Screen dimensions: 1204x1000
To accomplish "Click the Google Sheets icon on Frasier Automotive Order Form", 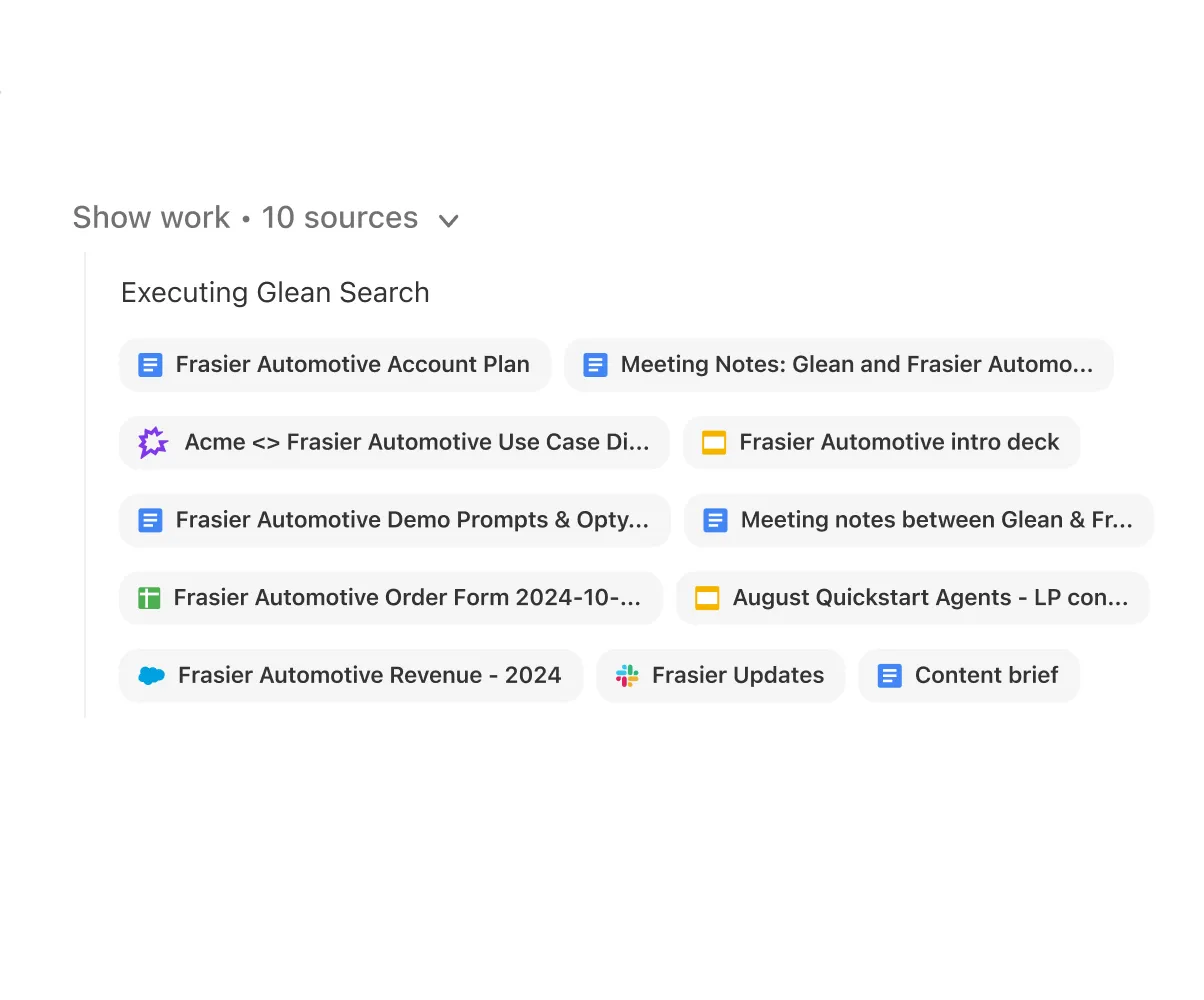I will click(x=150, y=597).
